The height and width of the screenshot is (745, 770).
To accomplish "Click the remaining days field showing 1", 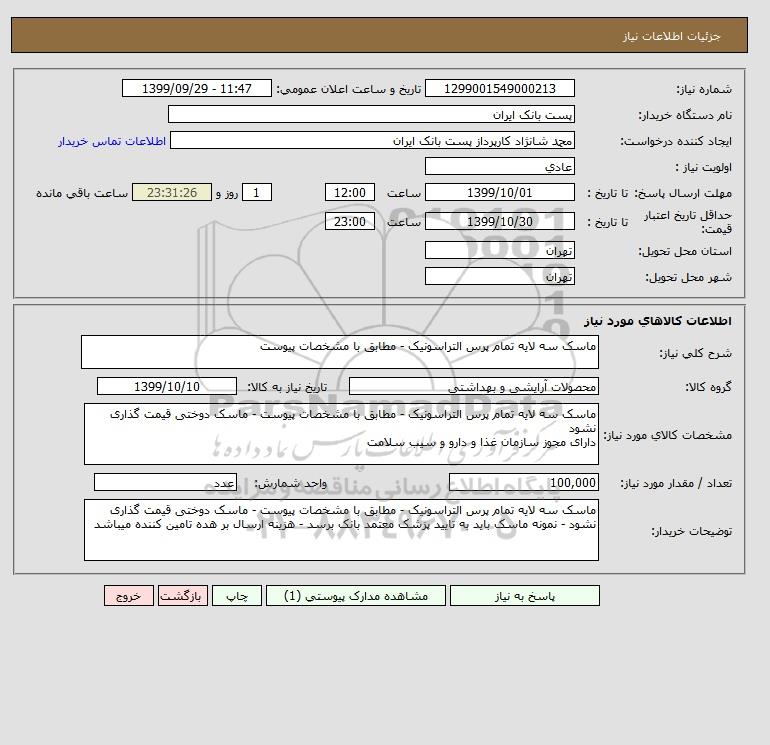I will coord(257,193).
